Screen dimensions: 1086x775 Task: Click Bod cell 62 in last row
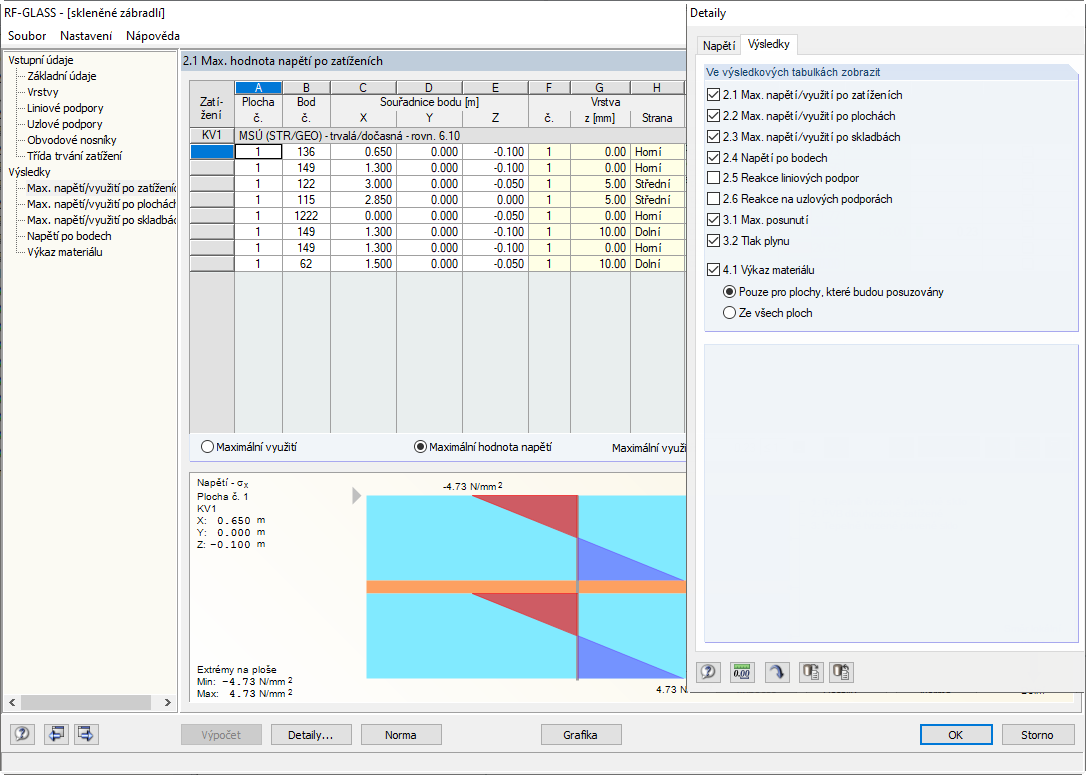click(x=306, y=264)
